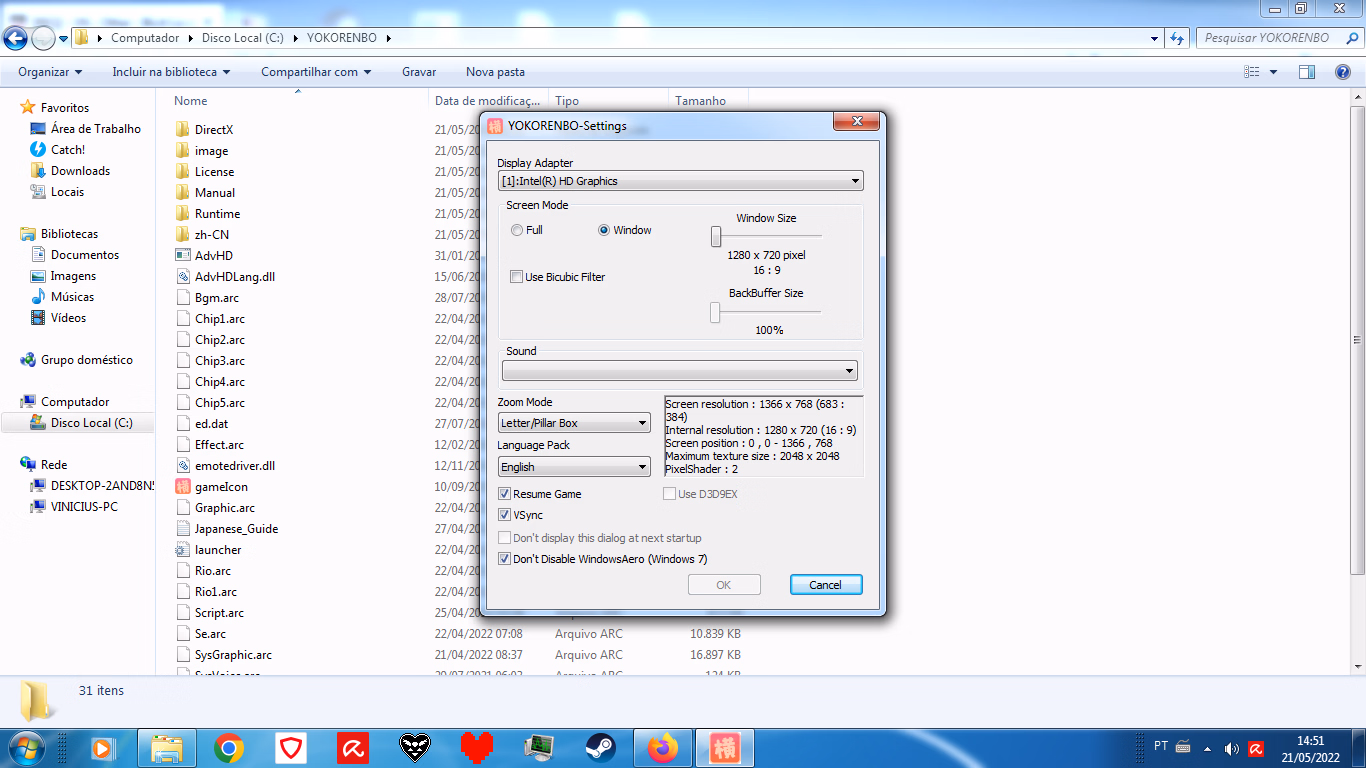
Task: Toggle the VSync checkbox
Action: 504,515
